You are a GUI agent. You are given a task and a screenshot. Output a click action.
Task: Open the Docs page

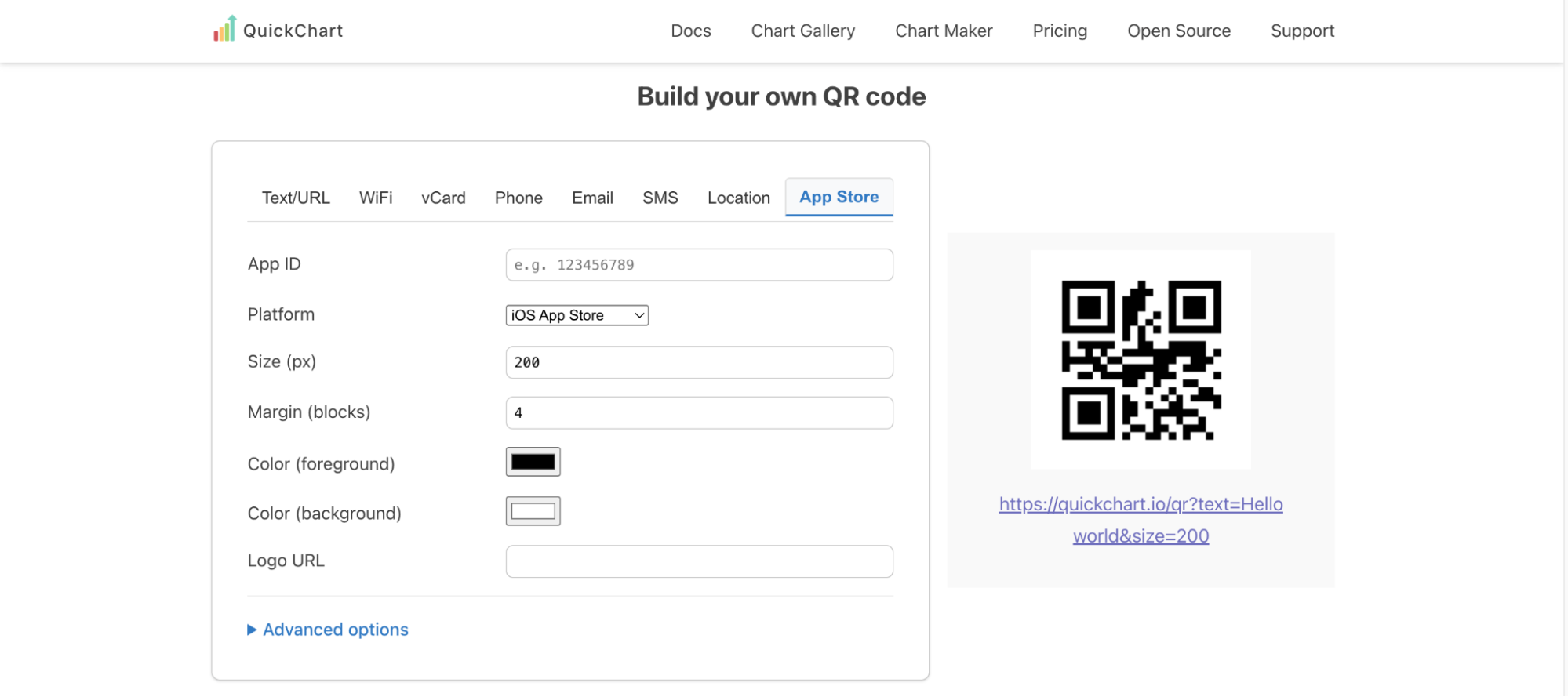pyautogui.click(x=690, y=31)
